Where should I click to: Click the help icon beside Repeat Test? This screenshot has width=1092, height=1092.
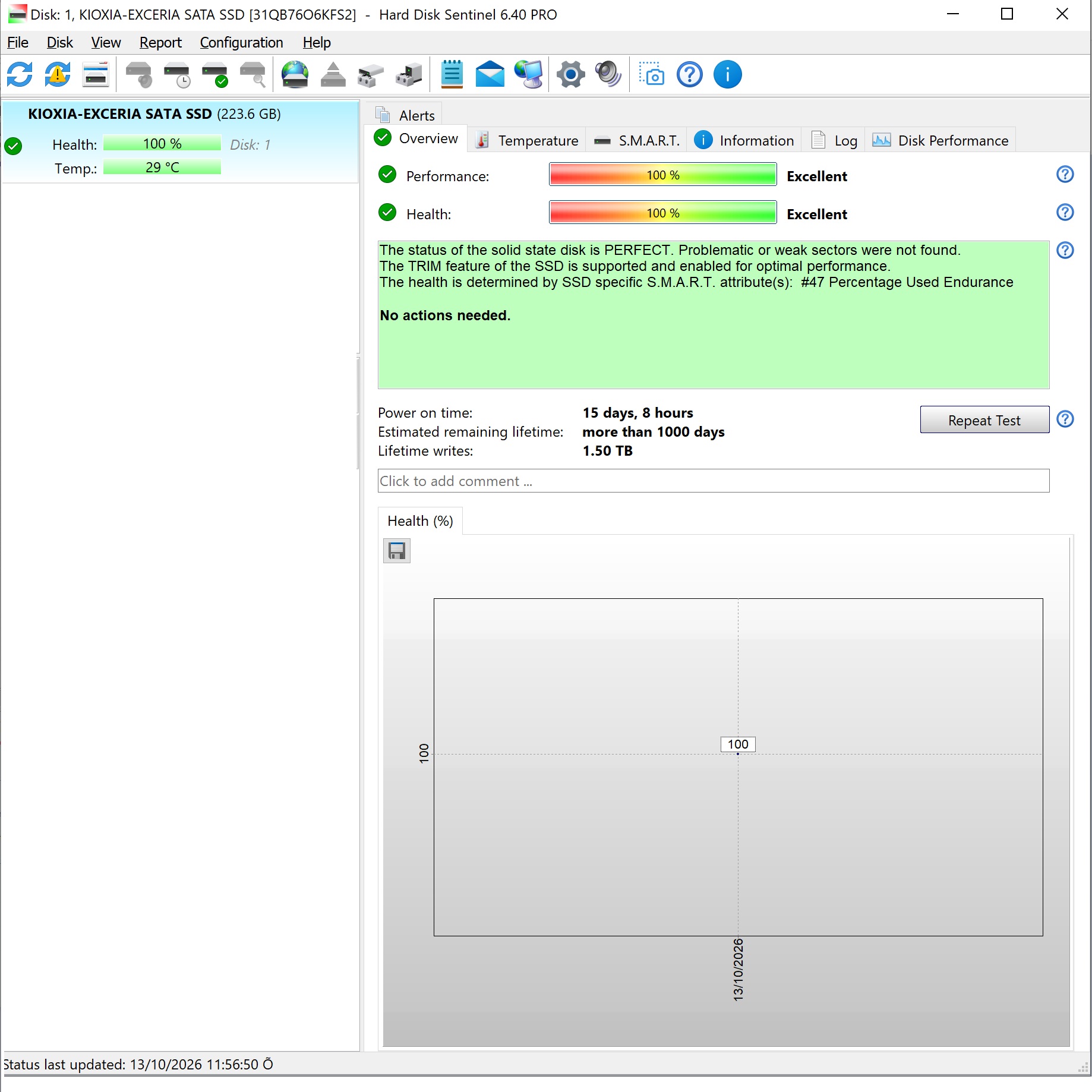(1065, 419)
